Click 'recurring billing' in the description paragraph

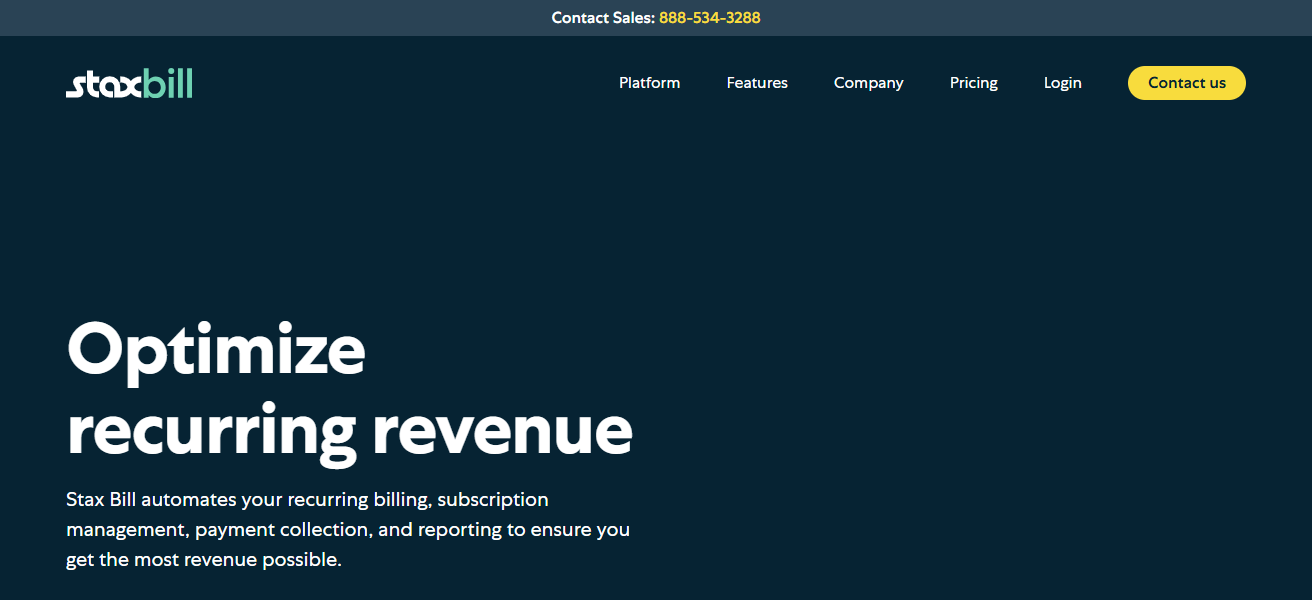pos(360,499)
